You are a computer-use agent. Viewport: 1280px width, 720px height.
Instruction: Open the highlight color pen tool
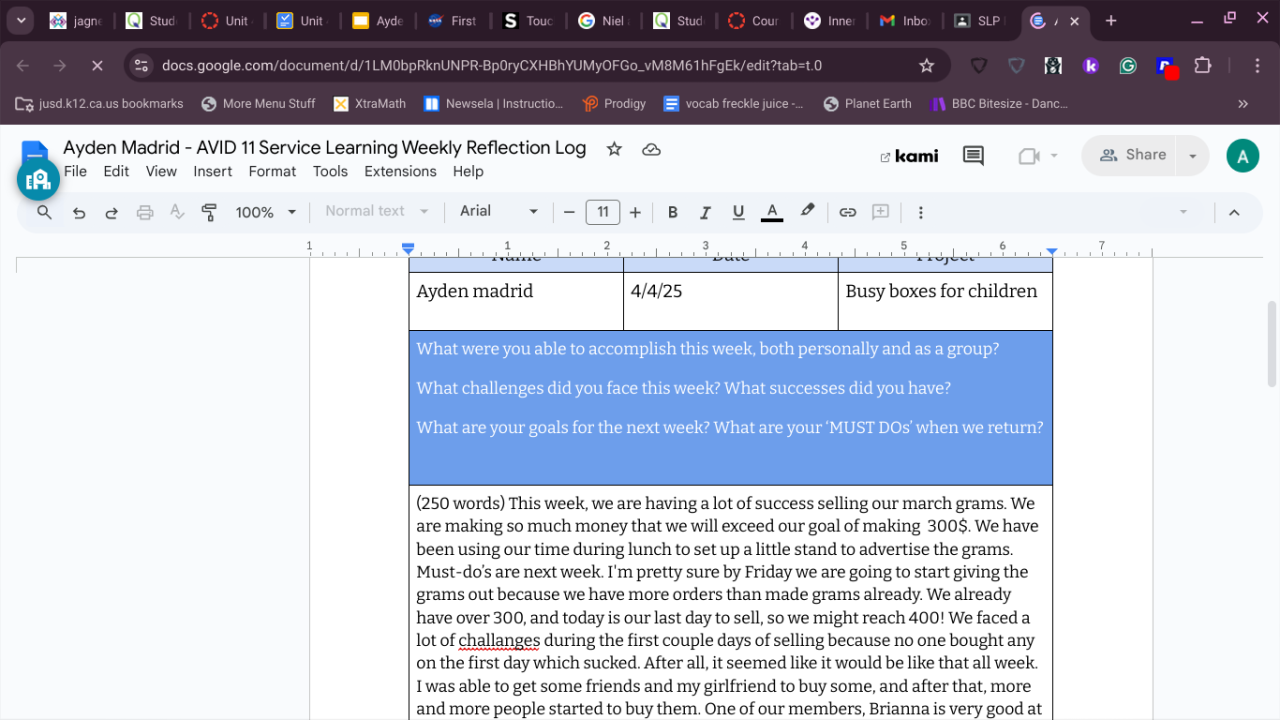[807, 211]
